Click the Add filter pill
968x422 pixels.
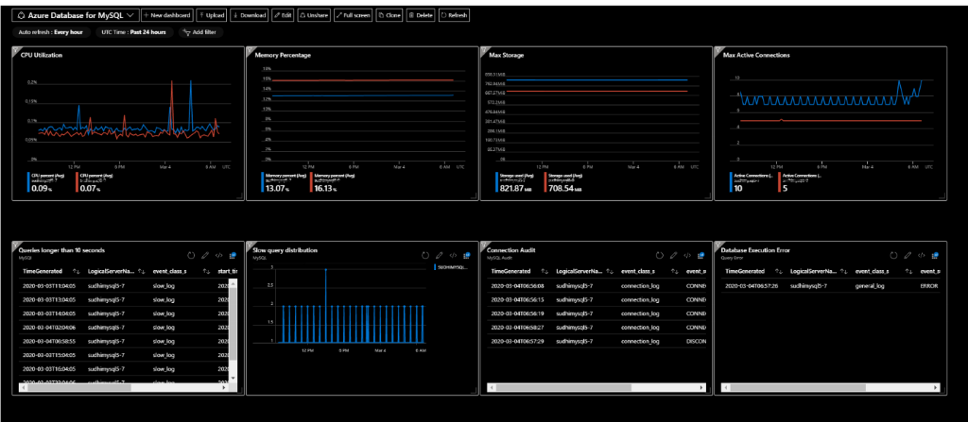201,32
